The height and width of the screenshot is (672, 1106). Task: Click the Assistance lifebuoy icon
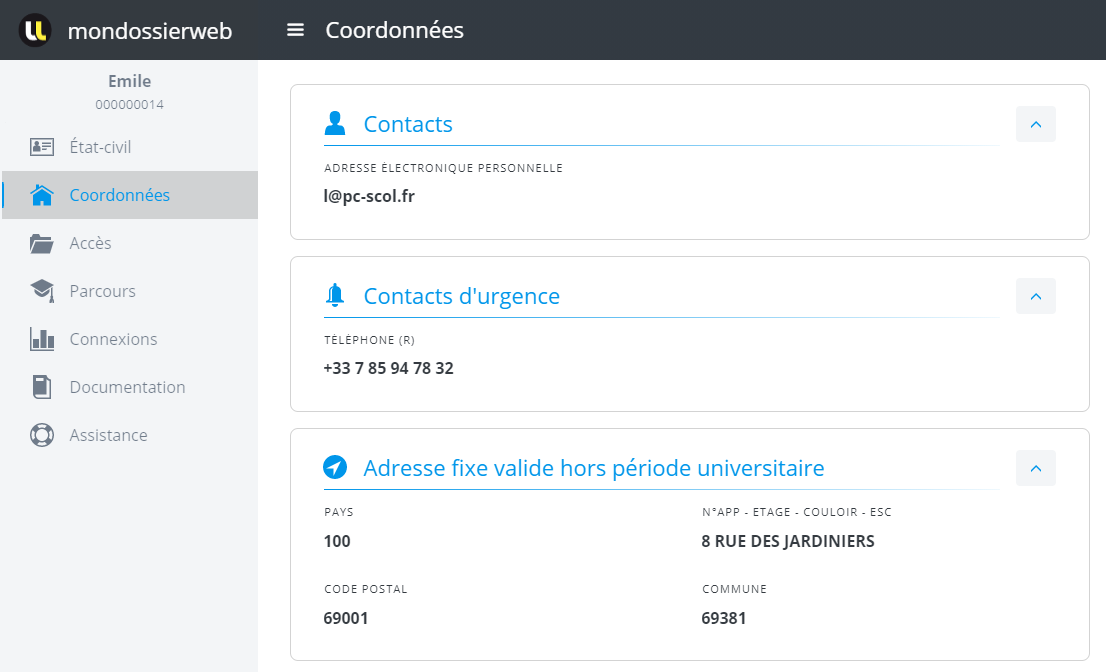coord(42,435)
